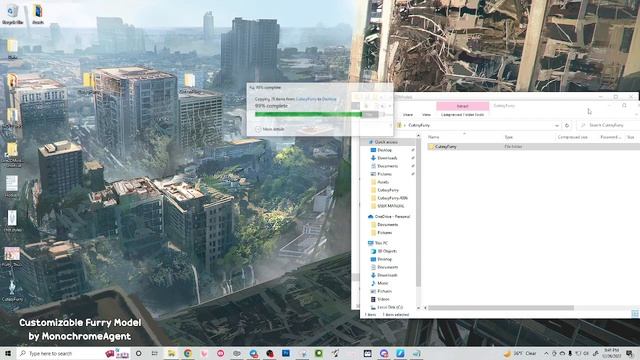Open the Recycle Bin desktop icon

point(12,14)
